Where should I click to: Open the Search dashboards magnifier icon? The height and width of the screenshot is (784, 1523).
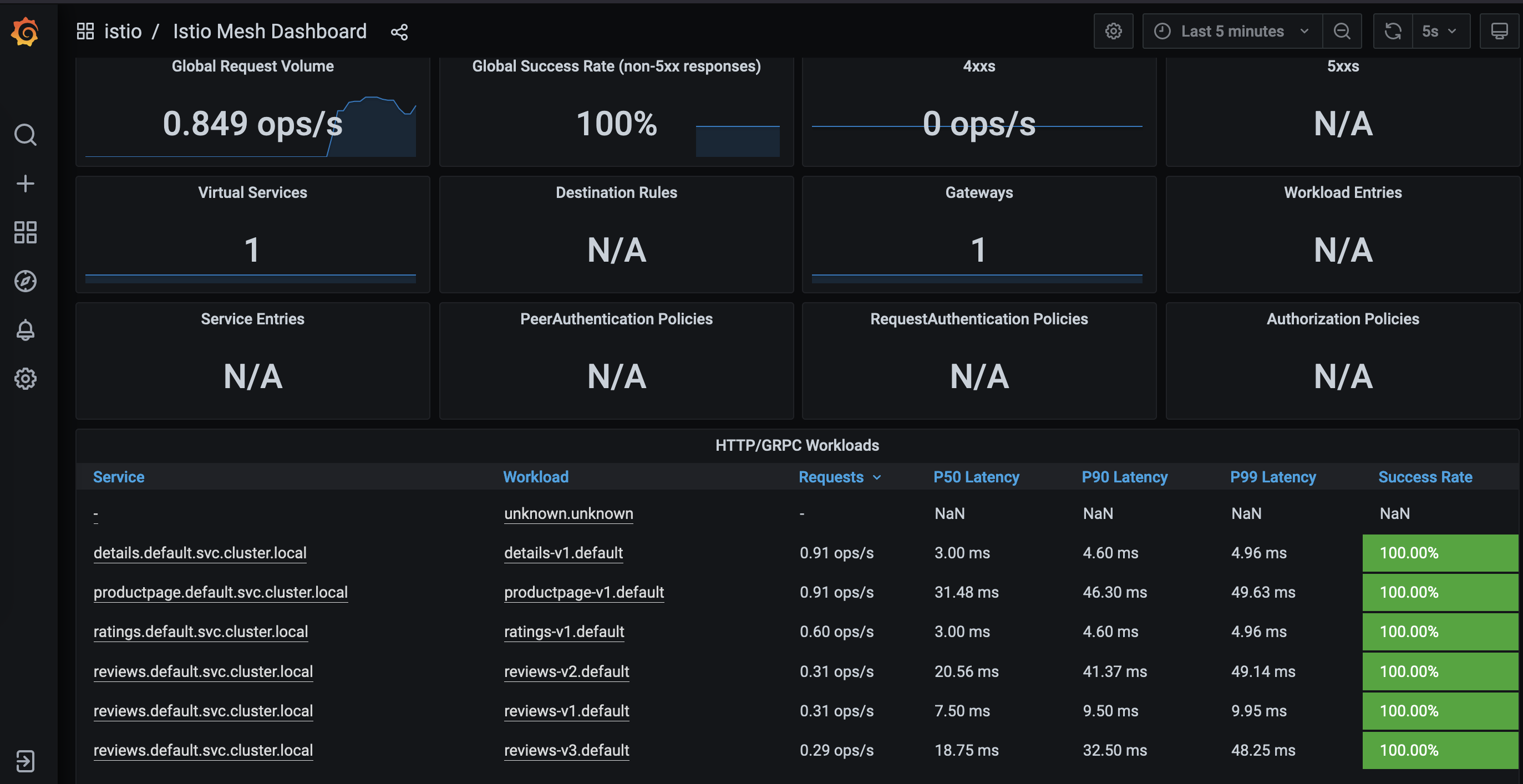[x=25, y=135]
